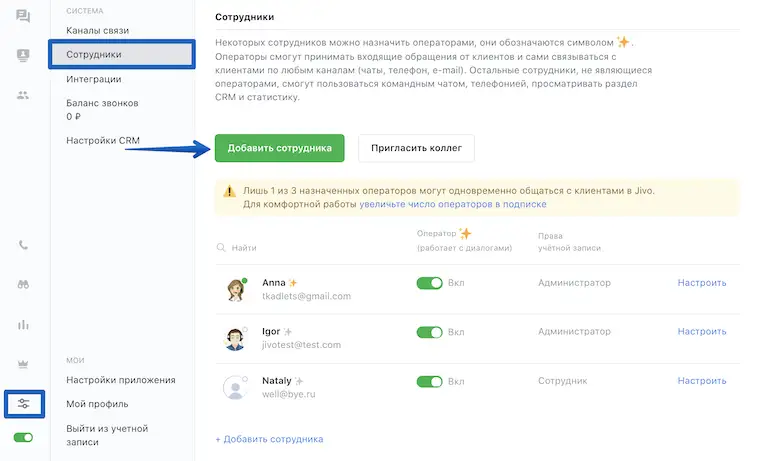
Task: Open the phone calls icon
Action: pos(23,245)
